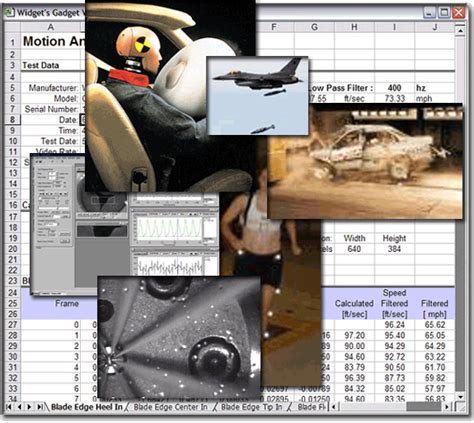The width and height of the screenshot is (474, 423).
Task: Click the selected cell next to 'Date:'
Action: (83, 120)
